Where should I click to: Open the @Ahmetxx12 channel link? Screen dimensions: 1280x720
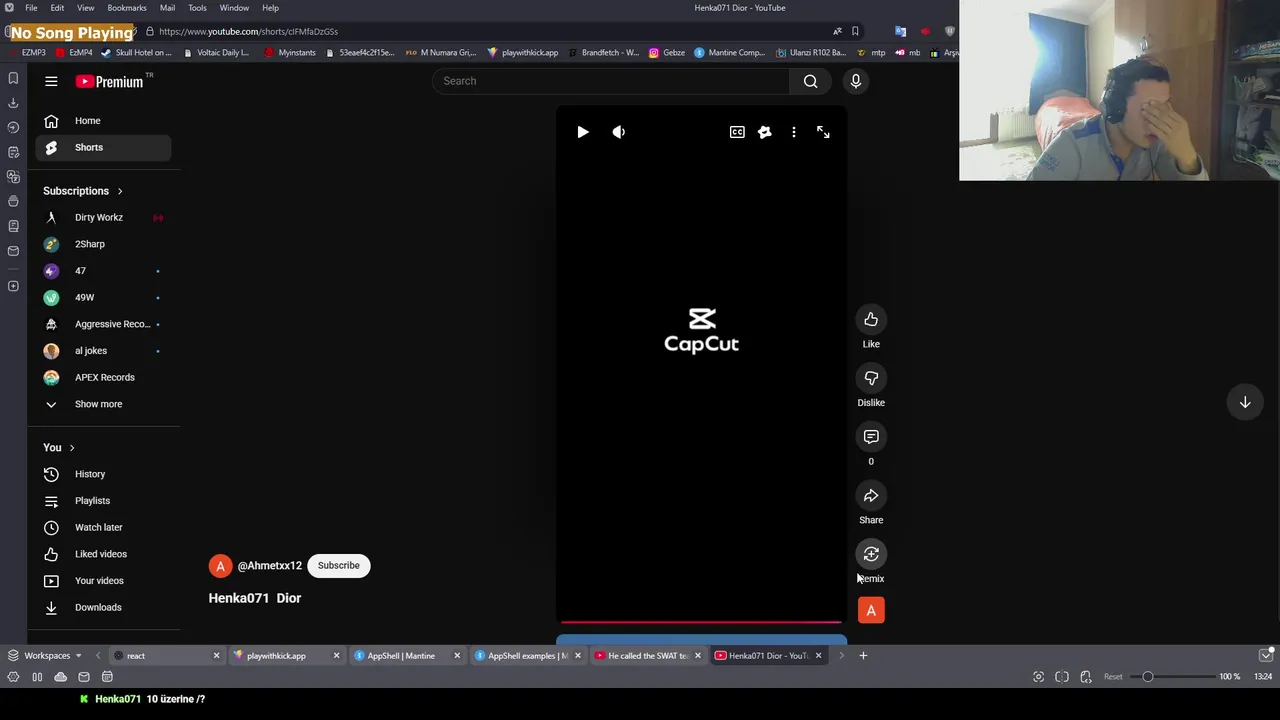click(269, 566)
